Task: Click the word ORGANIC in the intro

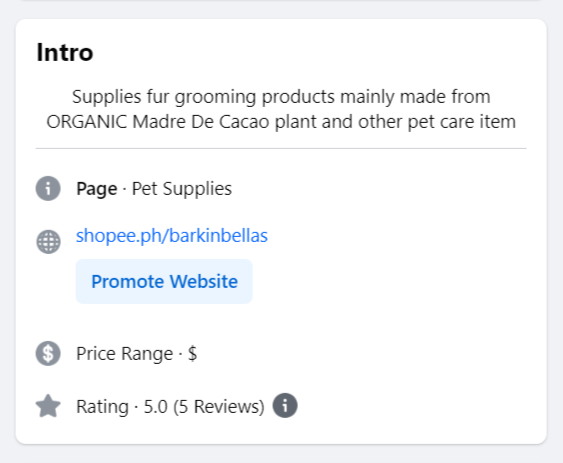Action: click(87, 122)
